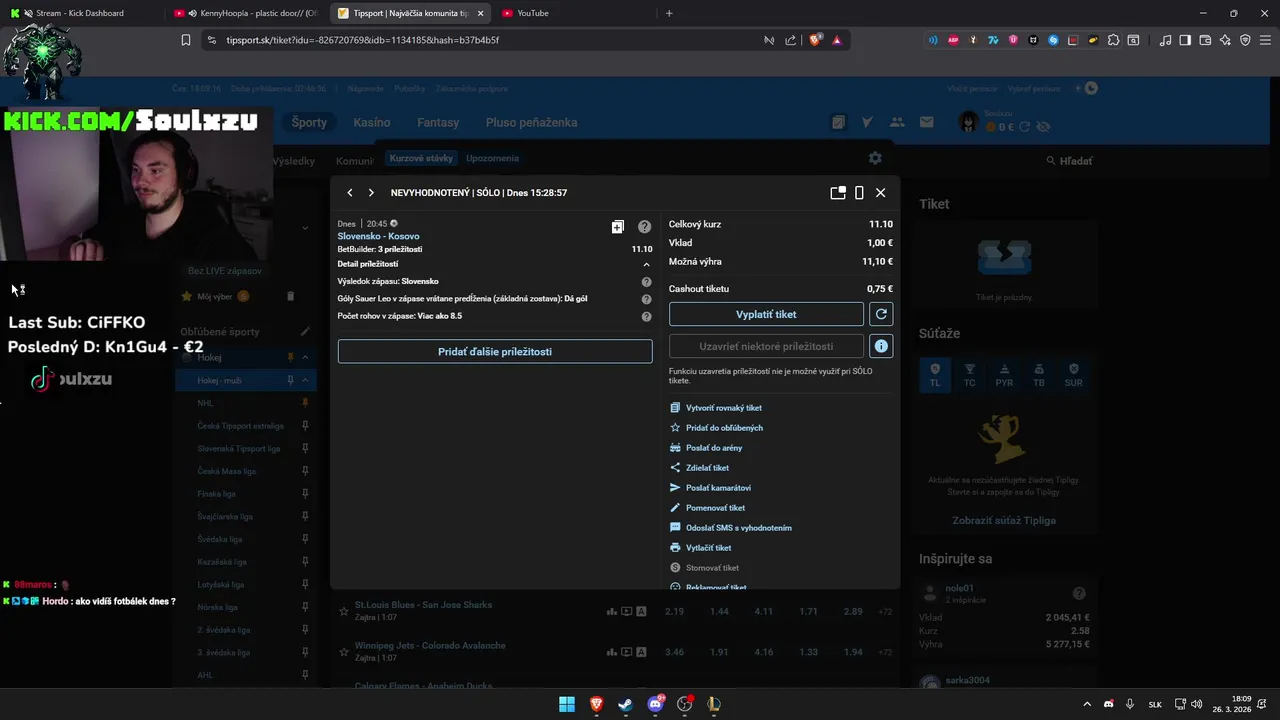Click Pridať ďalšie príležitosti button

tap(495, 351)
